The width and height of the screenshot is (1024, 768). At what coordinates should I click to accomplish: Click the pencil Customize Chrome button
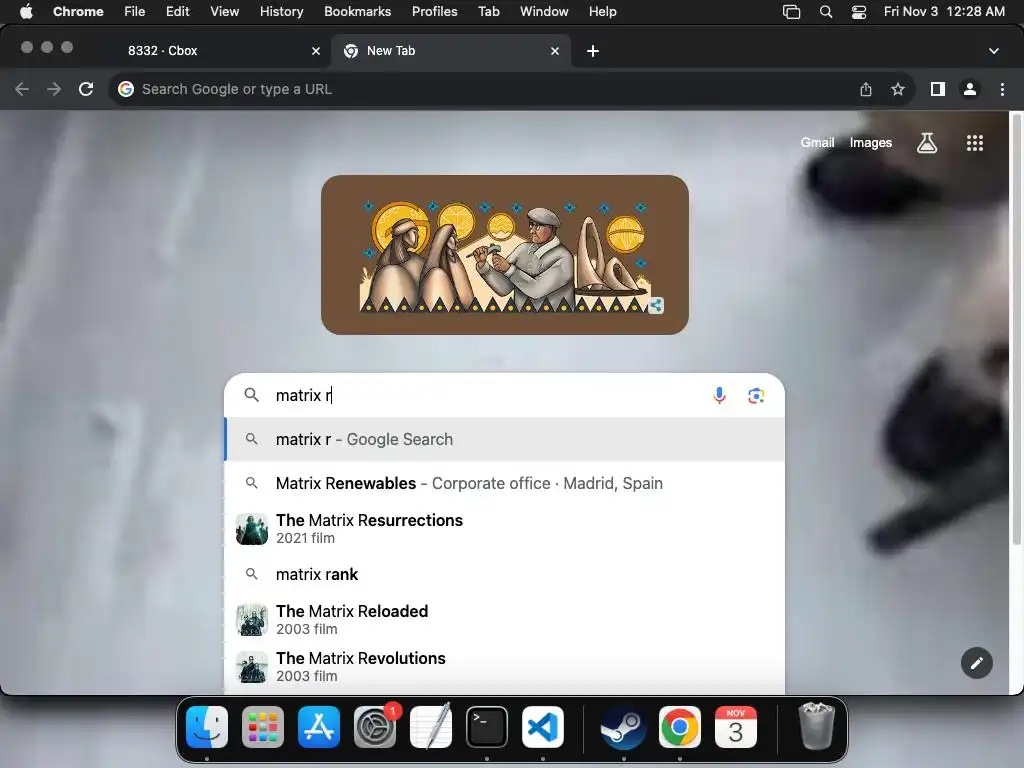click(976, 663)
